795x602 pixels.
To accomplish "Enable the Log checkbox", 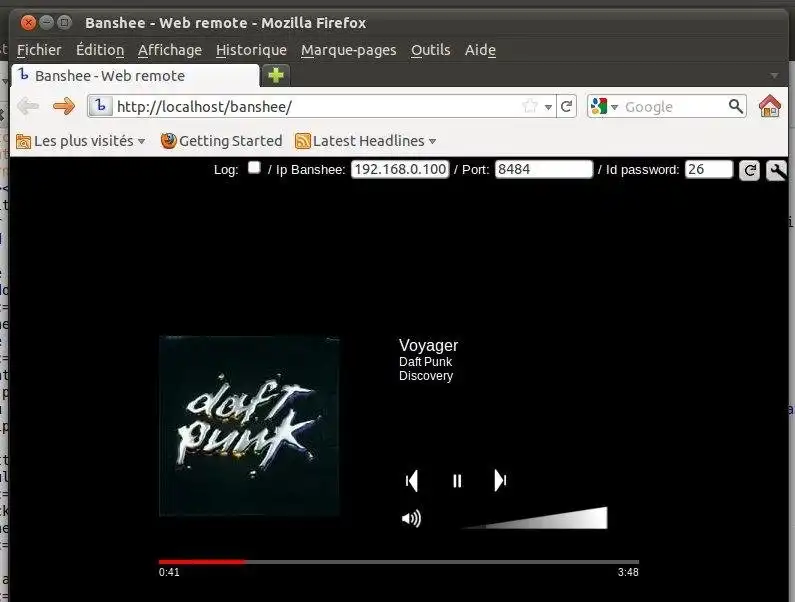I will click(254, 167).
